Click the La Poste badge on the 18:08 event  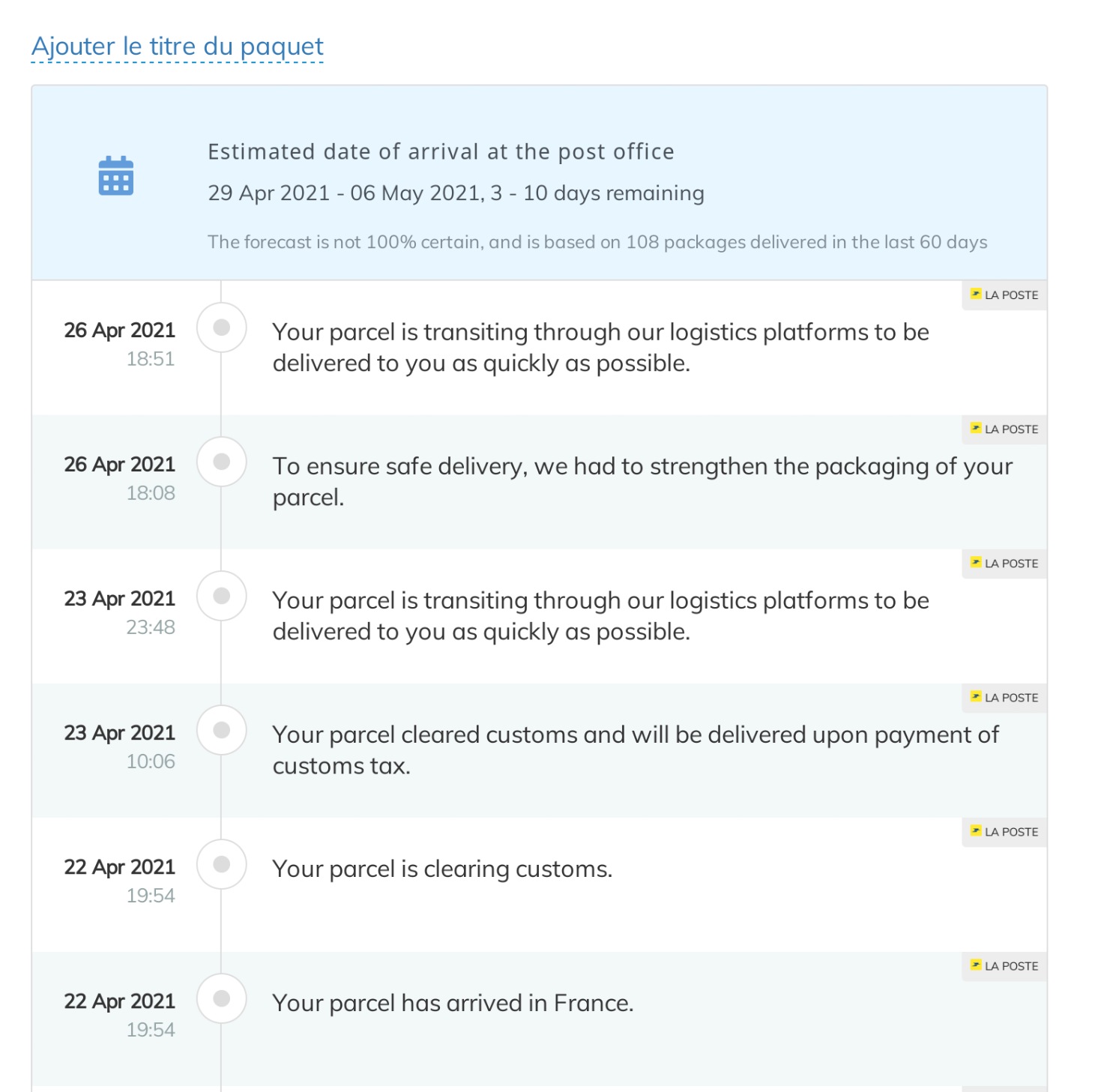[1004, 429]
